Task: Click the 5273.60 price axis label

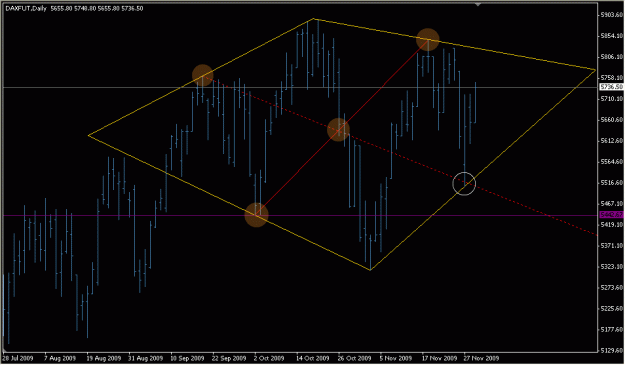Action: point(612,288)
